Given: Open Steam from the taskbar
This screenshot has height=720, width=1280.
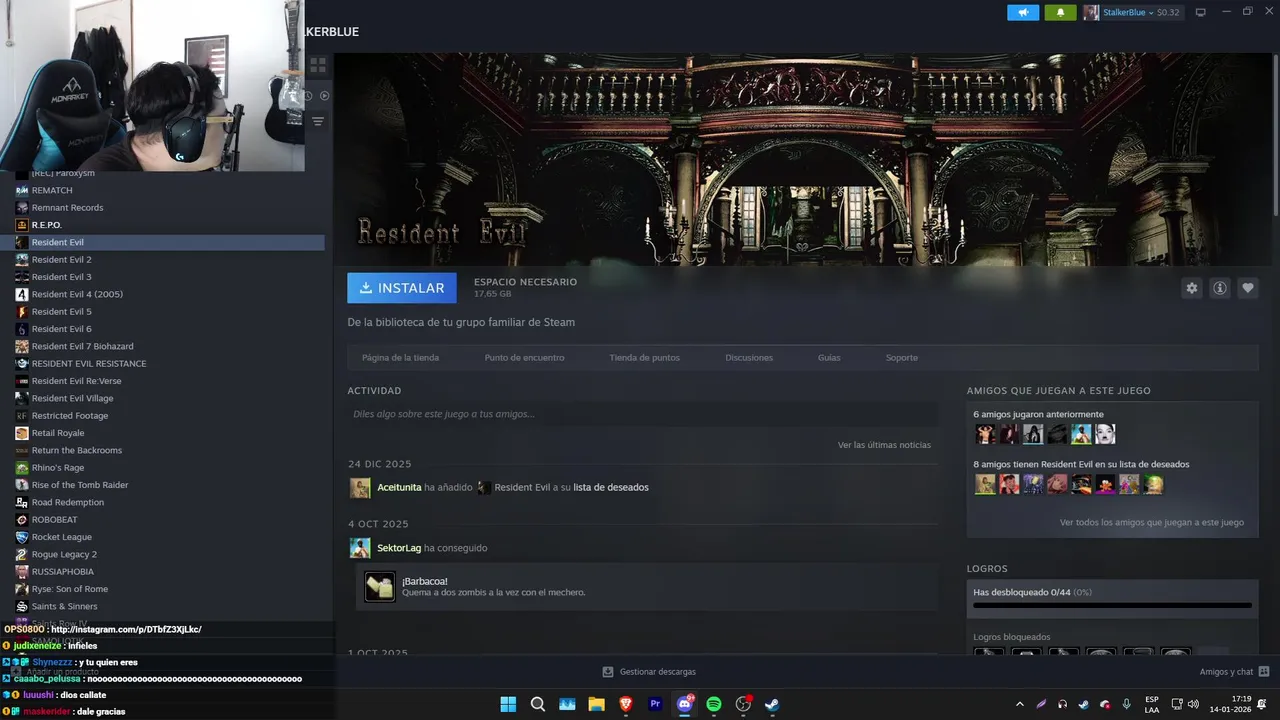Looking at the screenshot, I should [x=772, y=704].
